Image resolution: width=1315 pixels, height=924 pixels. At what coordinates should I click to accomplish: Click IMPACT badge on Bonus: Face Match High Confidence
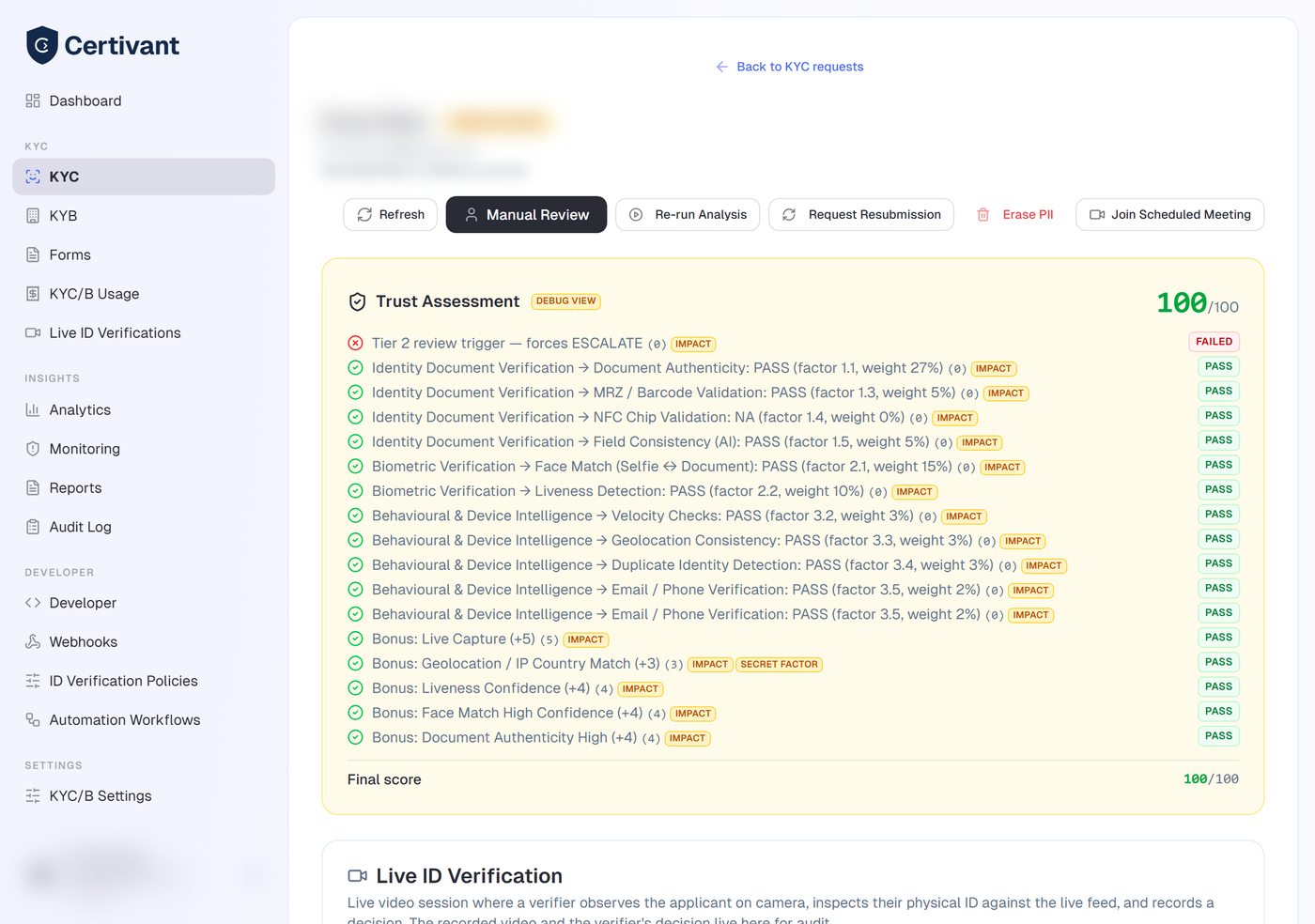(x=693, y=714)
